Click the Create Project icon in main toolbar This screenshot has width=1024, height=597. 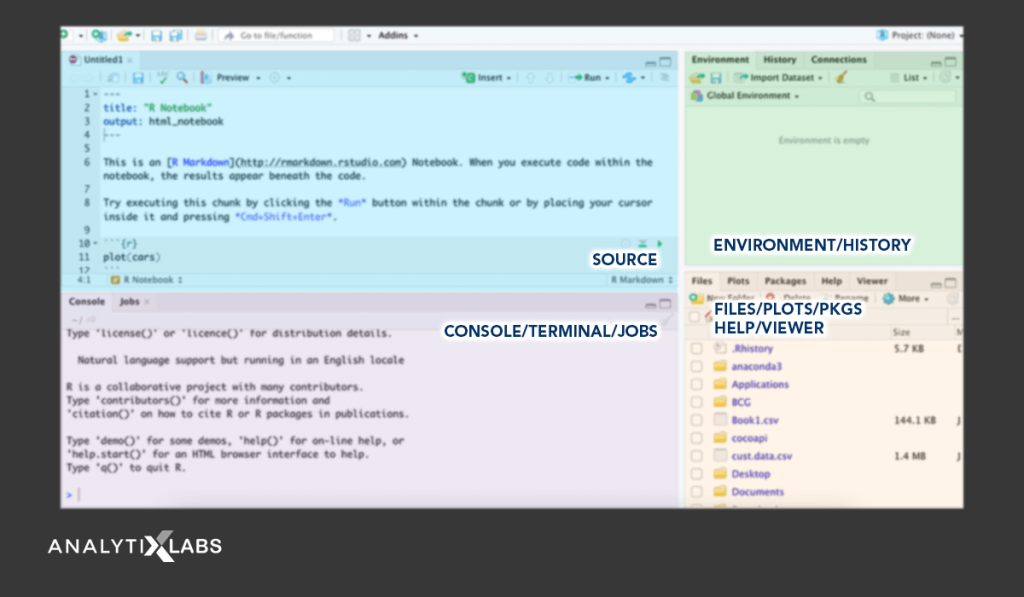pos(99,35)
